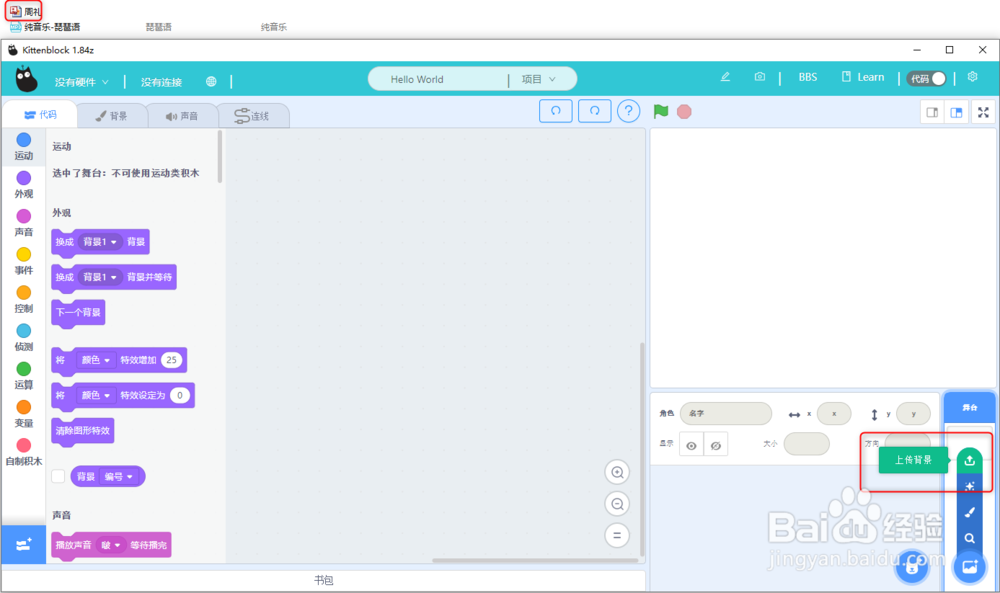Click the show sprite eye icon
The width and height of the screenshot is (1000, 593).
click(691, 445)
